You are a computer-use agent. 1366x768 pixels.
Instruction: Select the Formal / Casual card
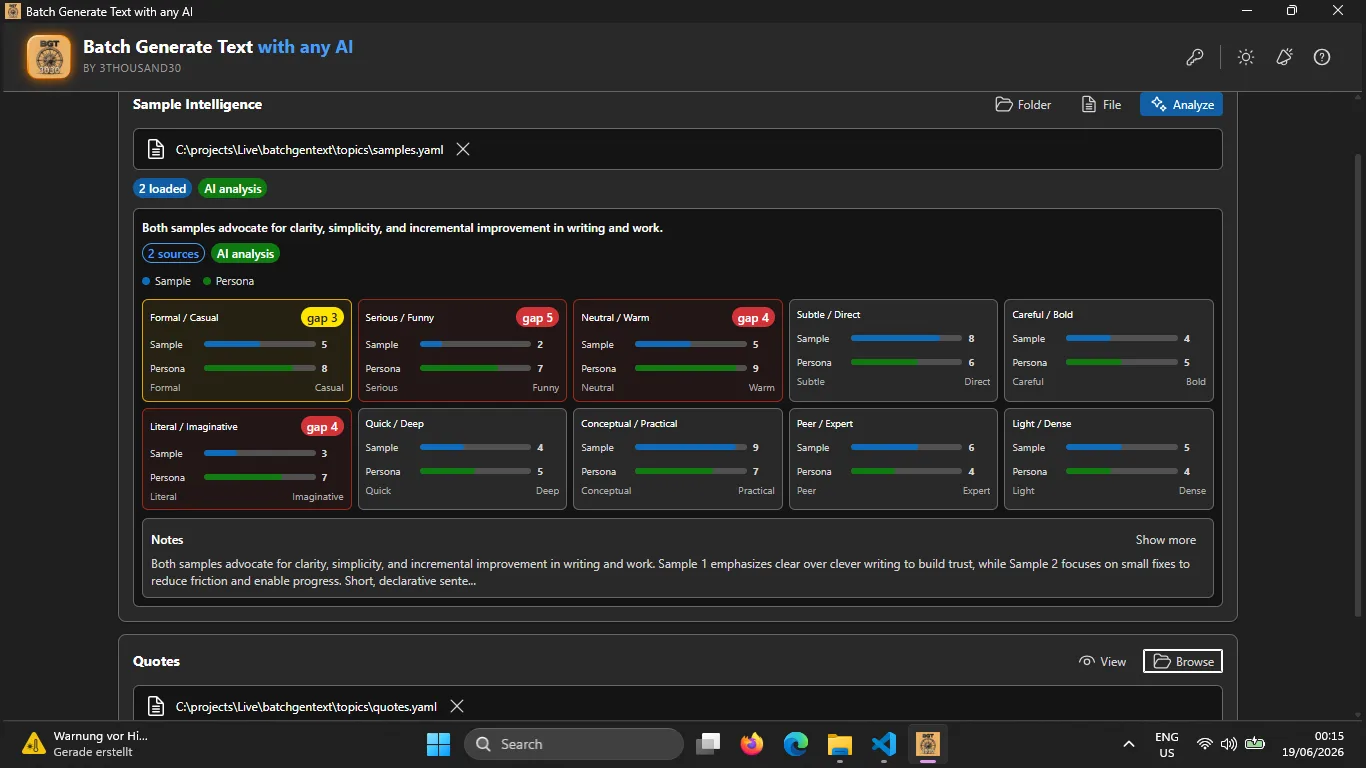coord(247,350)
